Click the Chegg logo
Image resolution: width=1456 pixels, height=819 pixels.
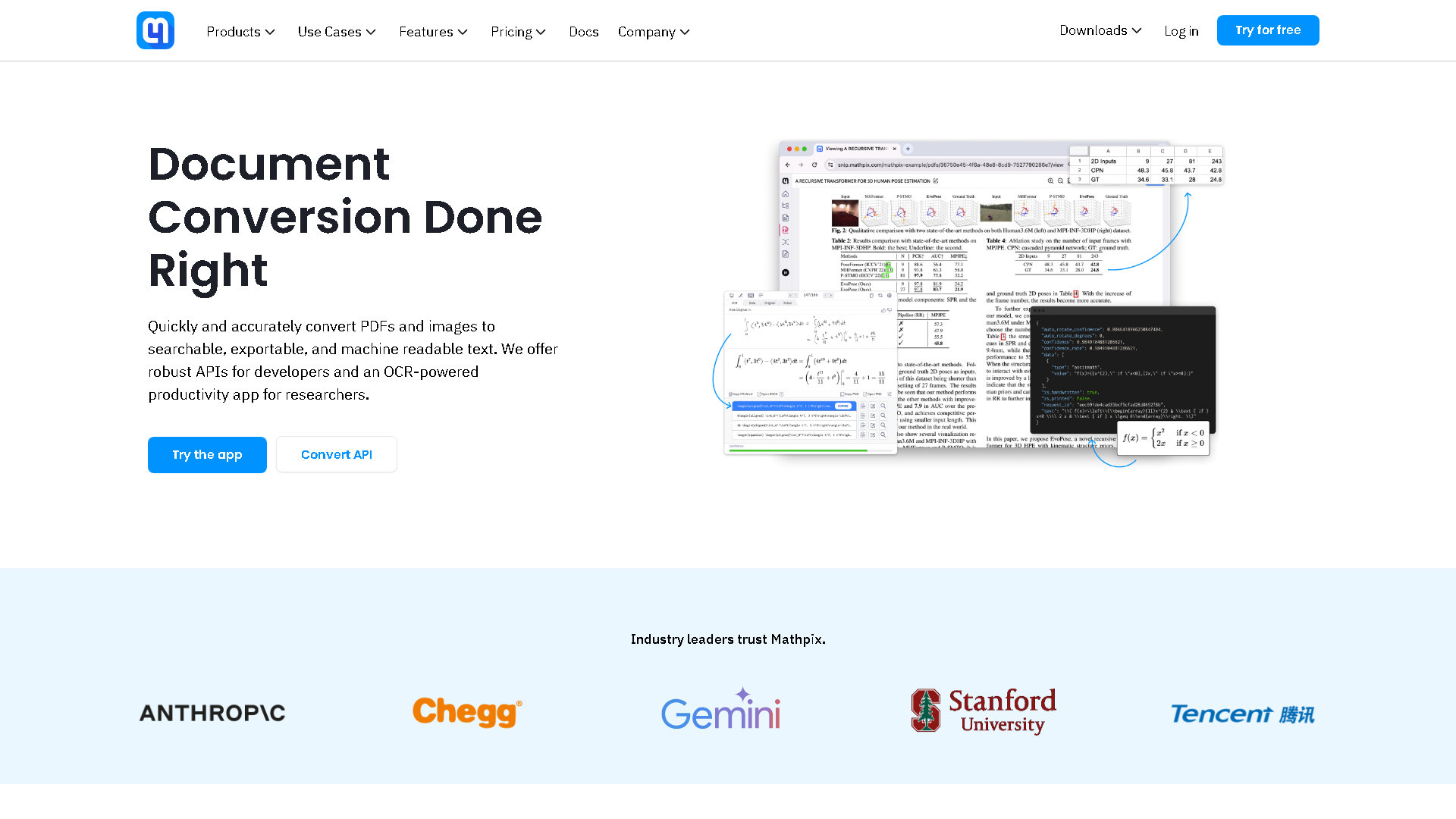[x=467, y=712]
